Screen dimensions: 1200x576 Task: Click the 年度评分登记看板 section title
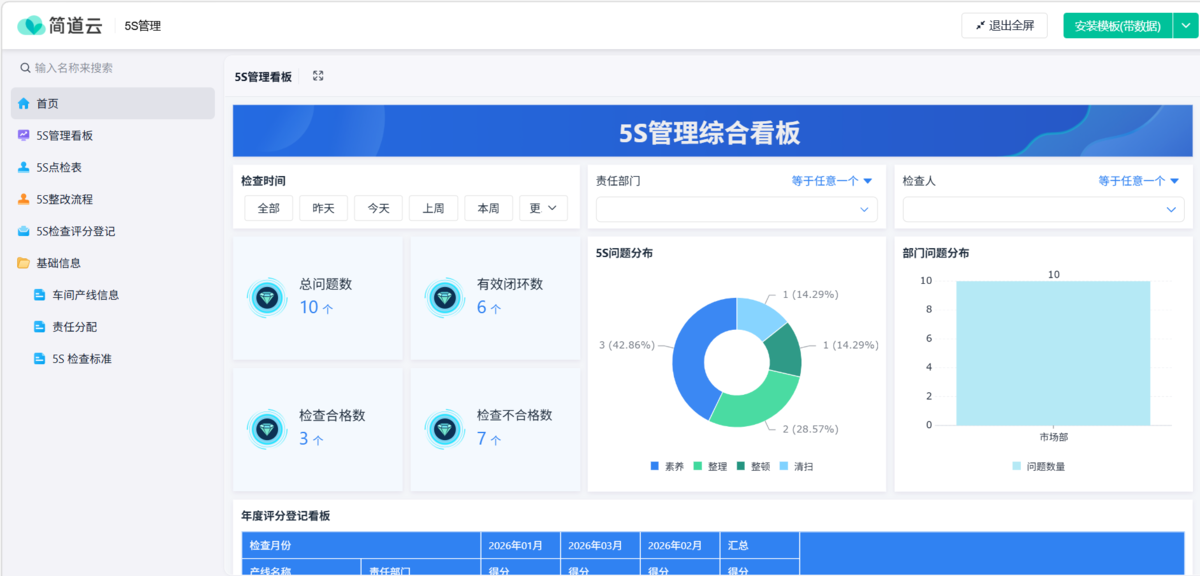[286, 516]
